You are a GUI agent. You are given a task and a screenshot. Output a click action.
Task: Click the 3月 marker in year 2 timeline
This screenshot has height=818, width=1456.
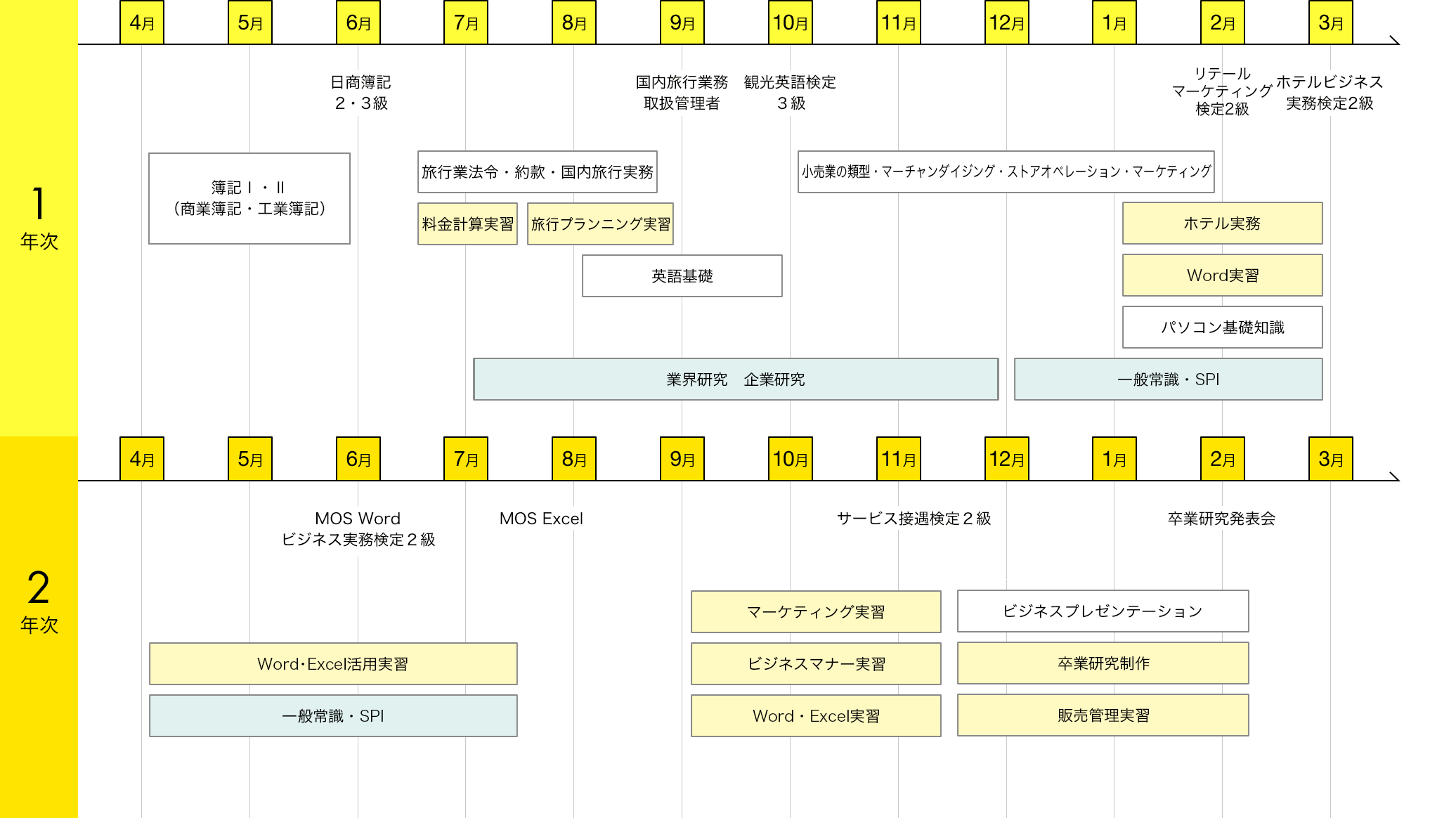tap(1330, 459)
